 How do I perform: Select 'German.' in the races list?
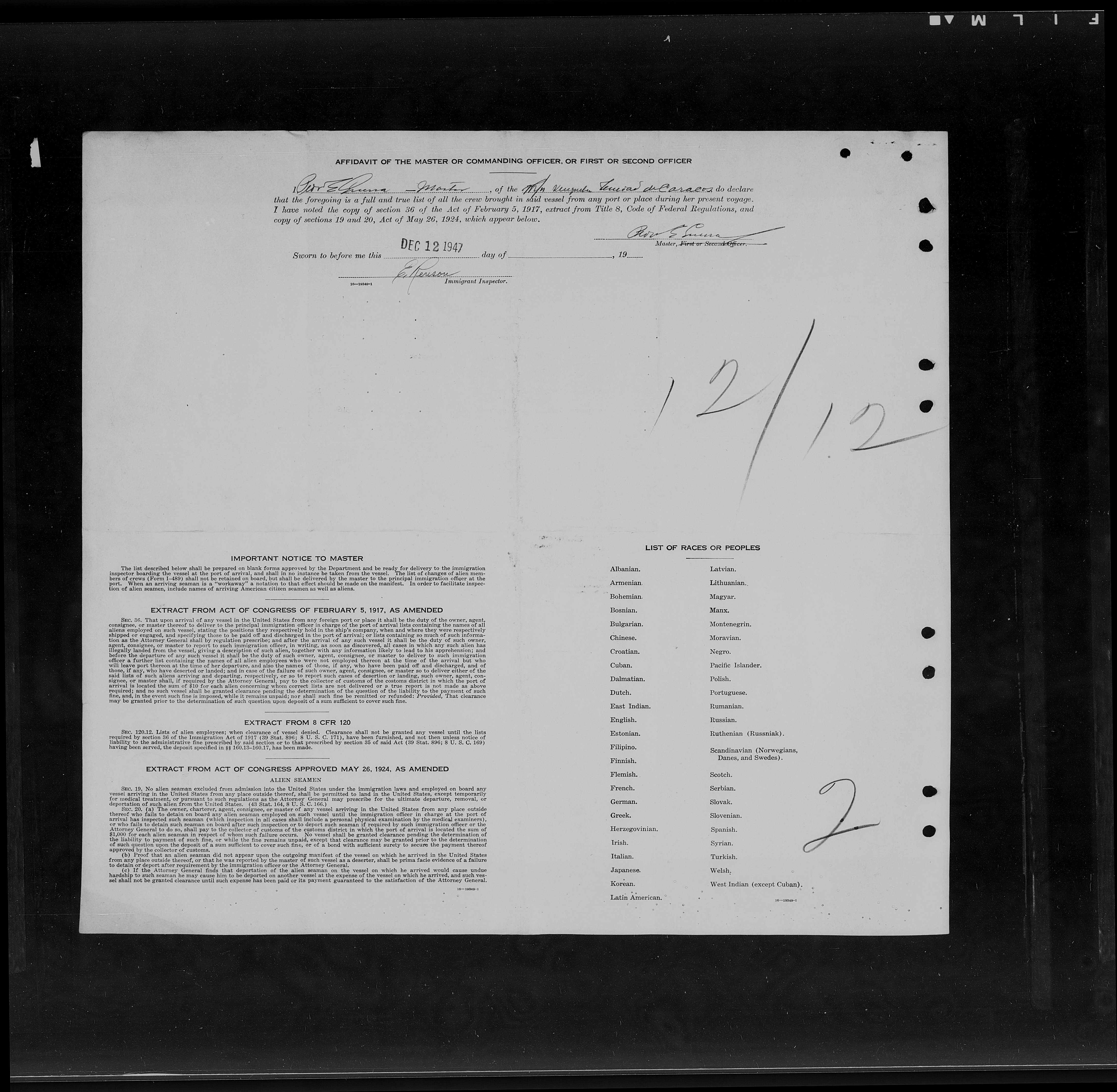click(x=623, y=802)
